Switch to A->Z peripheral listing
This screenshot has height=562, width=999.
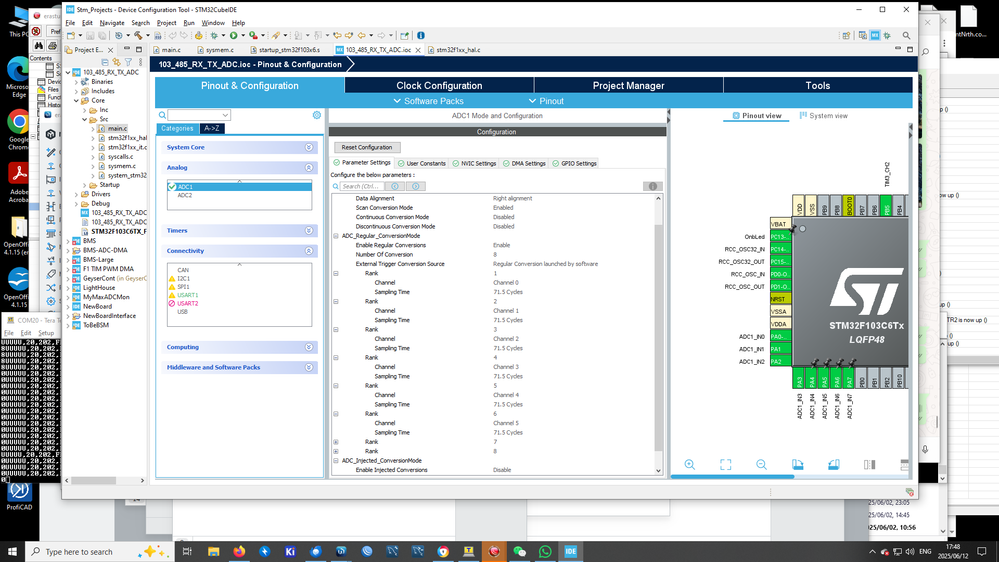pos(212,128)
